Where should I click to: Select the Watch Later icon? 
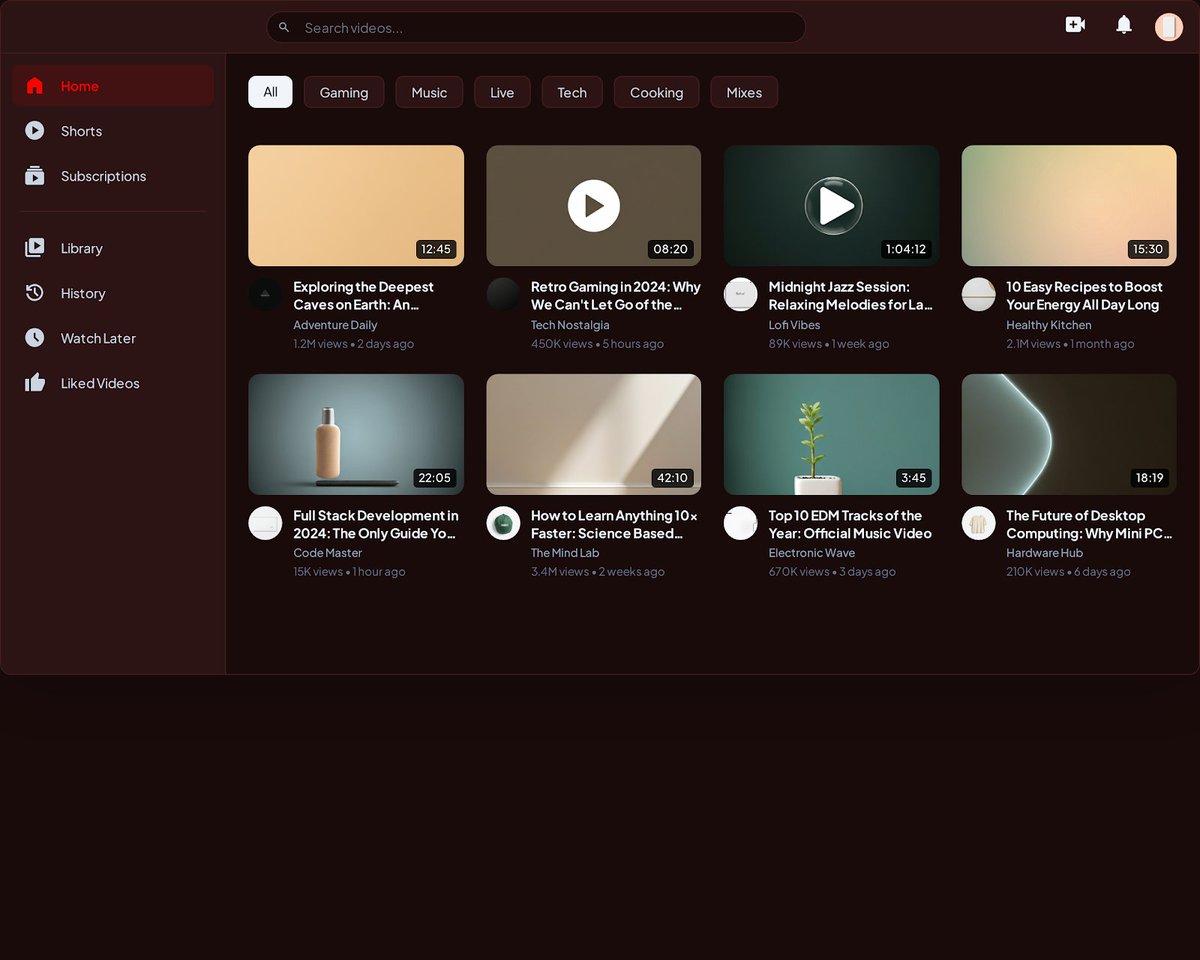35,337
